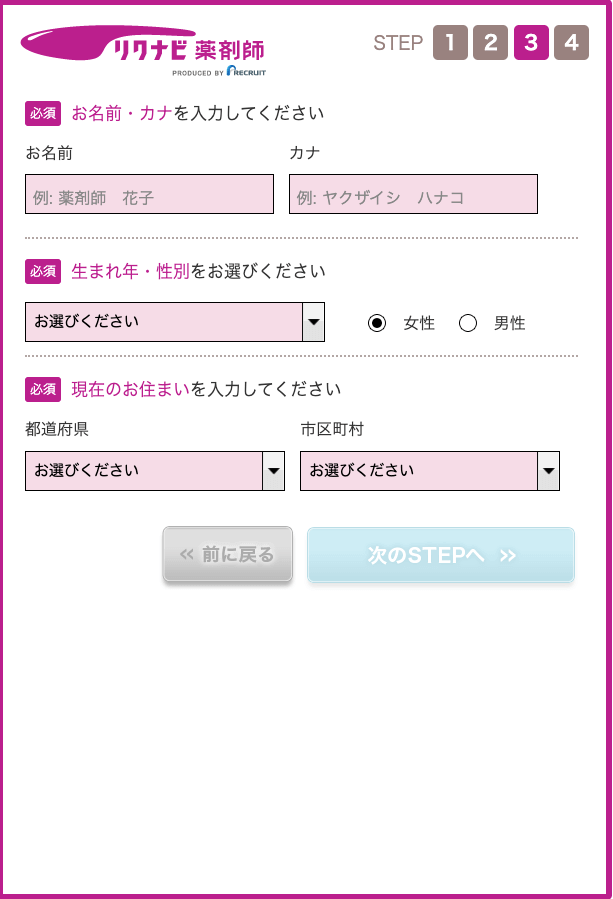This screenshot has height=899, width=613.
Task: Click the 前に戻る back button
Action: point(228,555)
